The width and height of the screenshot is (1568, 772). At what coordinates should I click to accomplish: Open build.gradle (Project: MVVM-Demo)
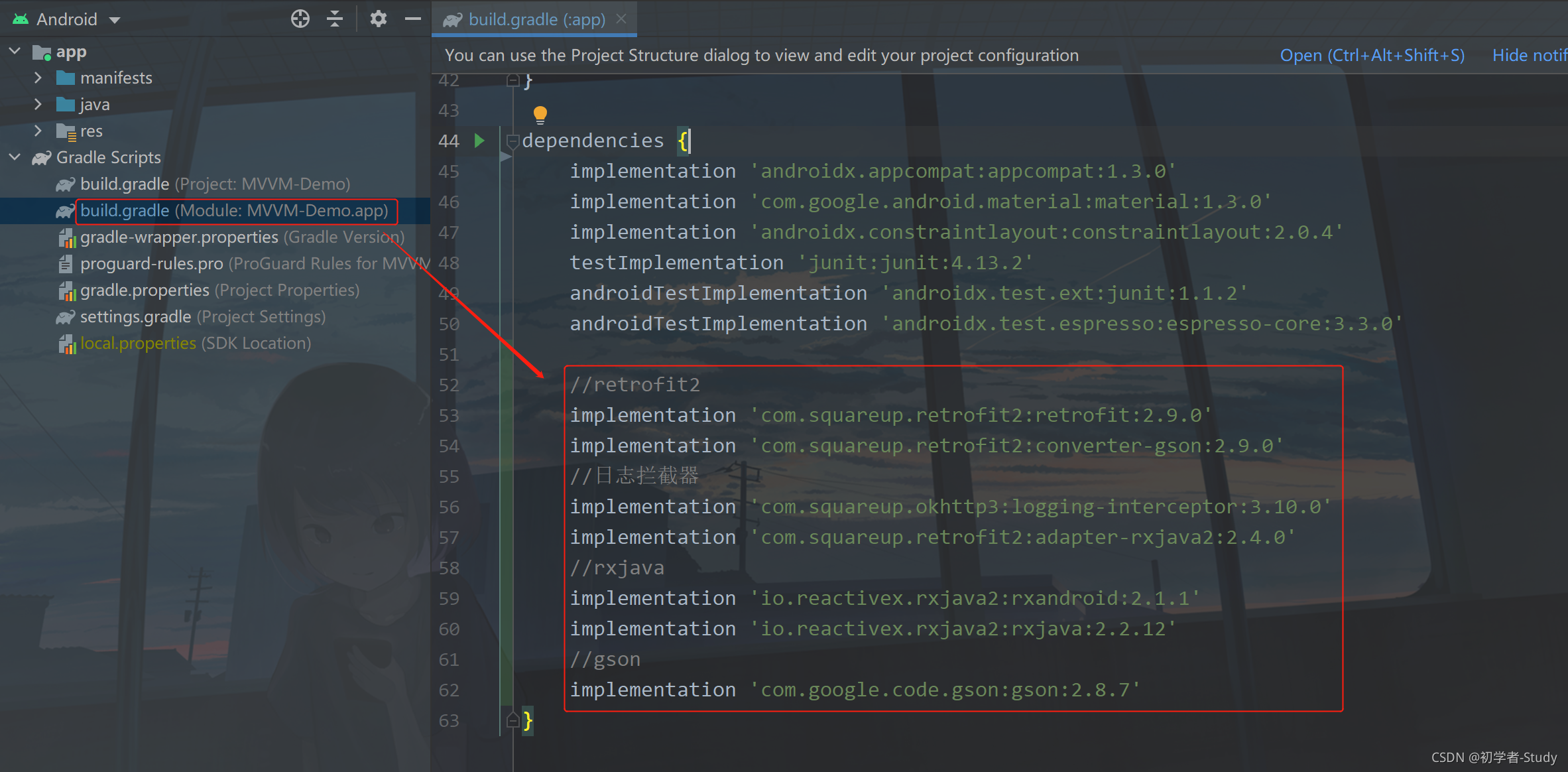(215, 184)
